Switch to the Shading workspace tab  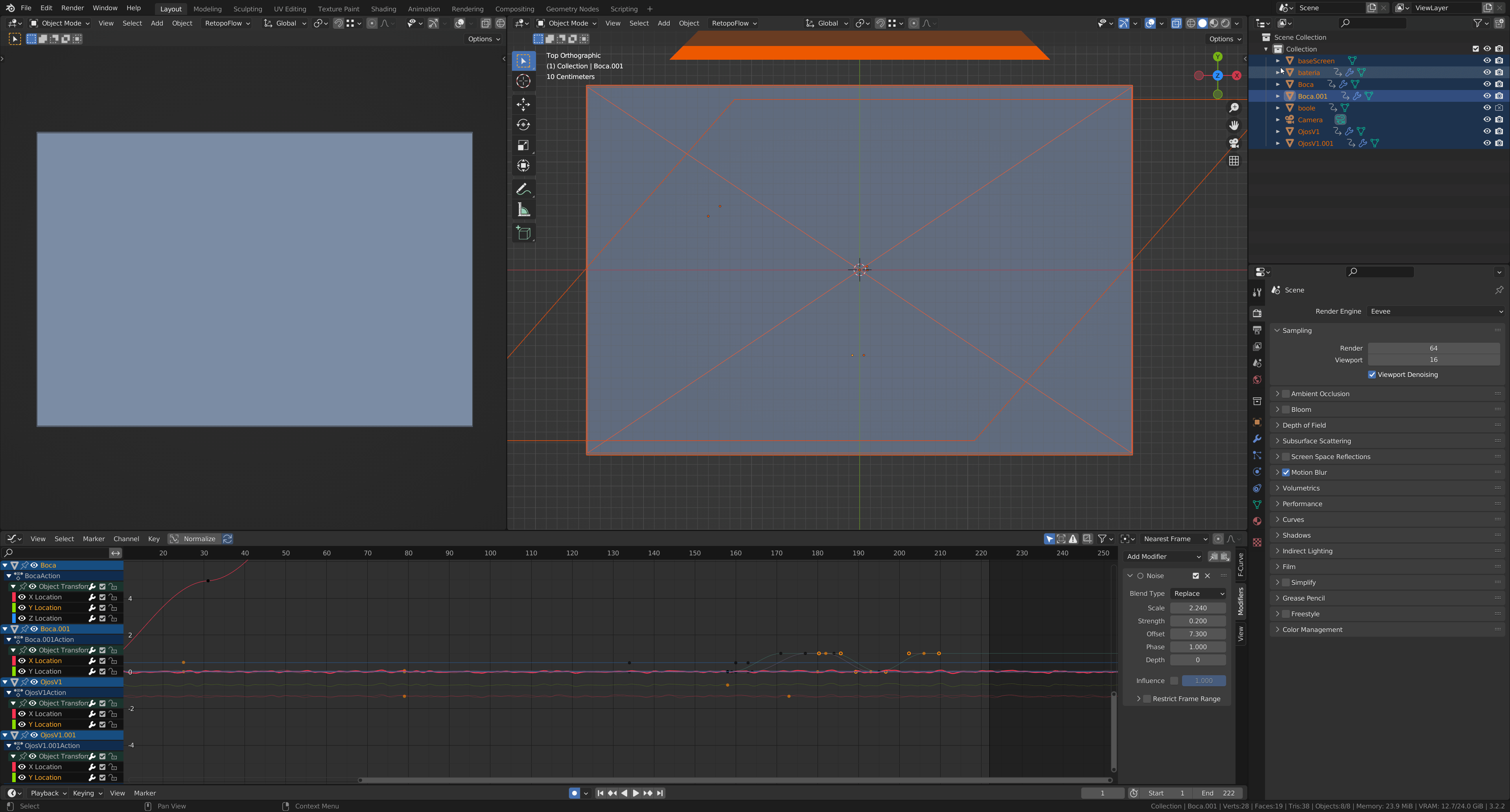[383, 9]
